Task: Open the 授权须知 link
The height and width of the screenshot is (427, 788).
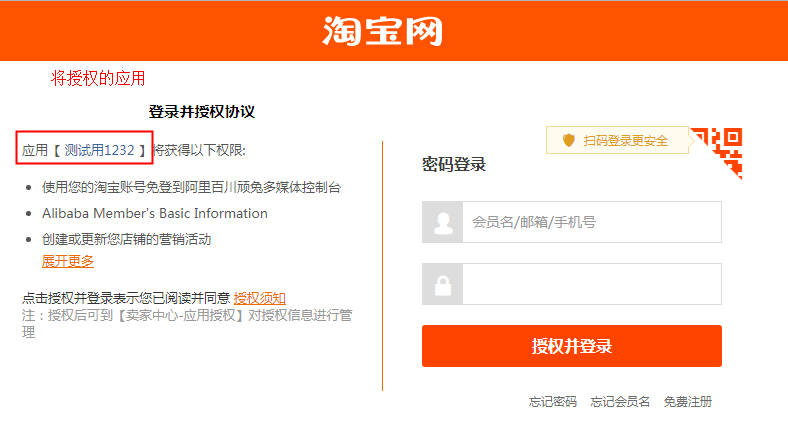Action: [260, 298]
